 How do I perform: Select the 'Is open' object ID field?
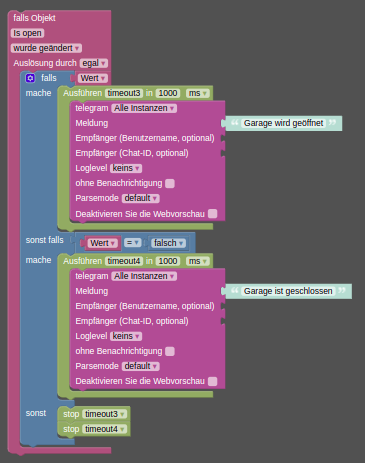(x=27, y=33)
